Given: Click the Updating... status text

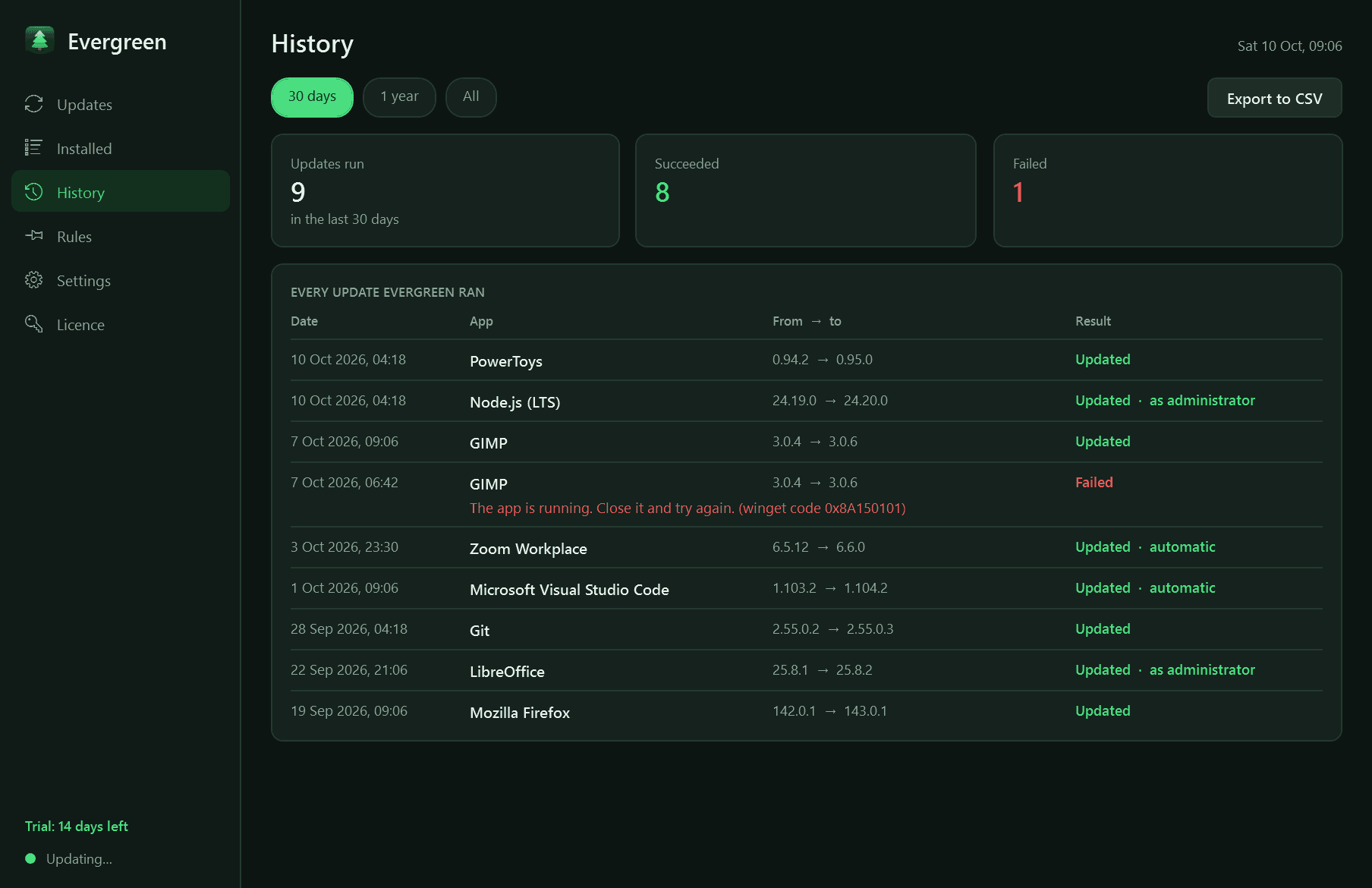Looking at the screenshot, I should pyautogui.click(x=79, y=858).
